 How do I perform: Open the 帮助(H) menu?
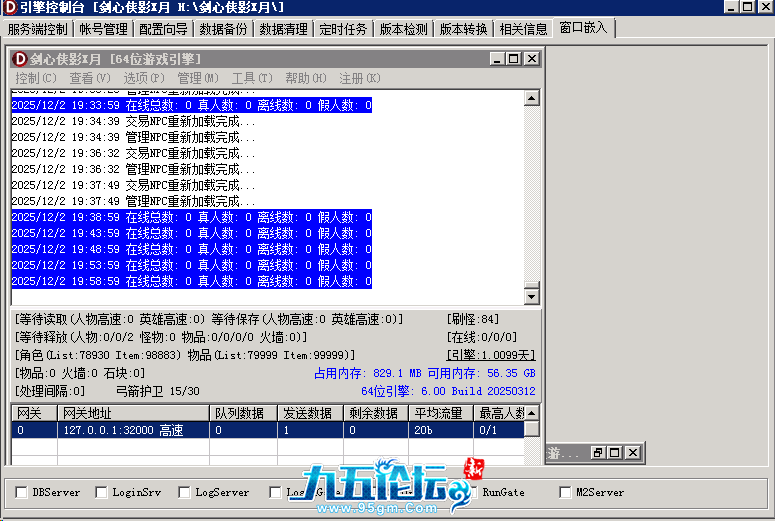pos(305,78)
